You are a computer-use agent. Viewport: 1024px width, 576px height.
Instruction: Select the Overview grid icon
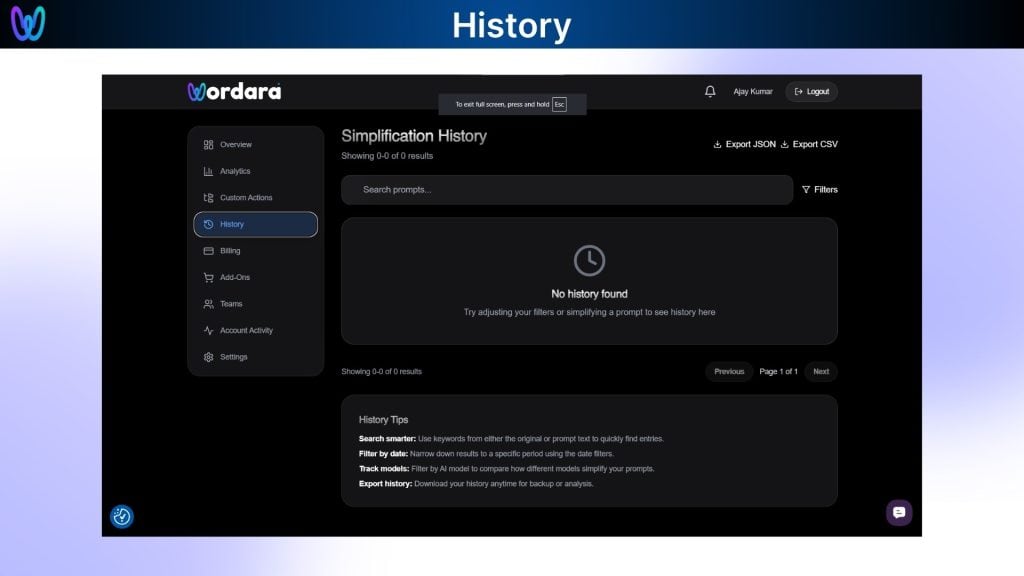[x=208, y=144]
